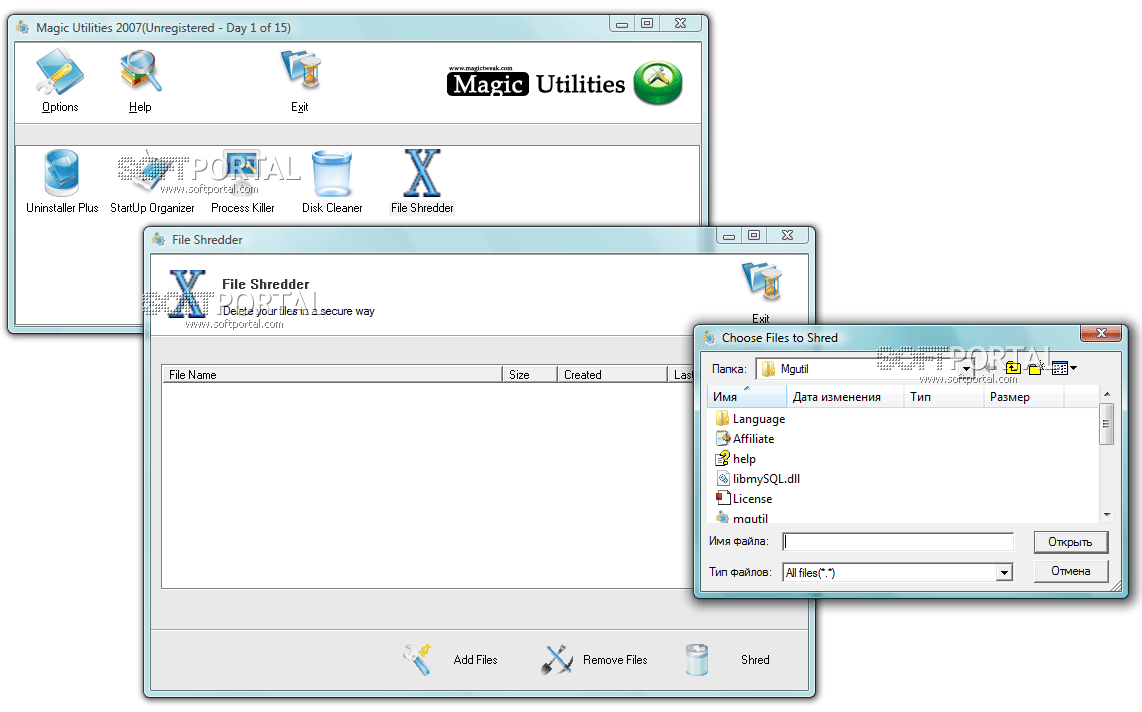Click the file list scrollbar thumb
Screen dimensions: 1142x712
[x=1107, y=424]
